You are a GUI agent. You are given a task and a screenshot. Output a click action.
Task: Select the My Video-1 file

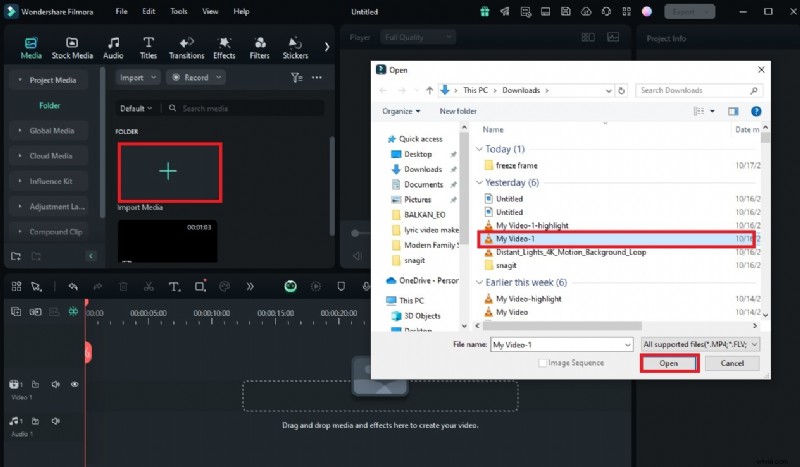pyautogui.click(x=516, y=240)
